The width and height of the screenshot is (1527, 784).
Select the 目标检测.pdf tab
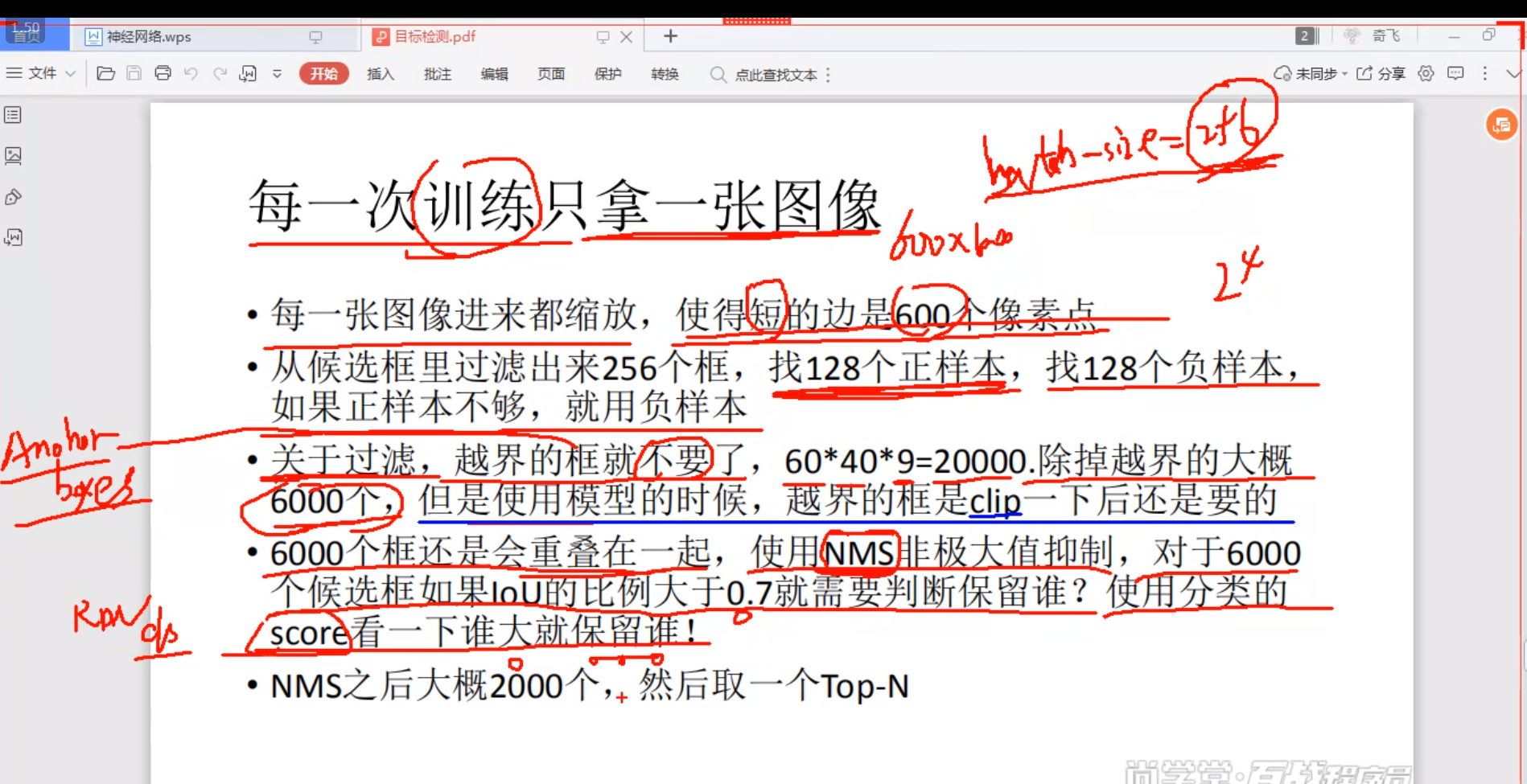435,37
